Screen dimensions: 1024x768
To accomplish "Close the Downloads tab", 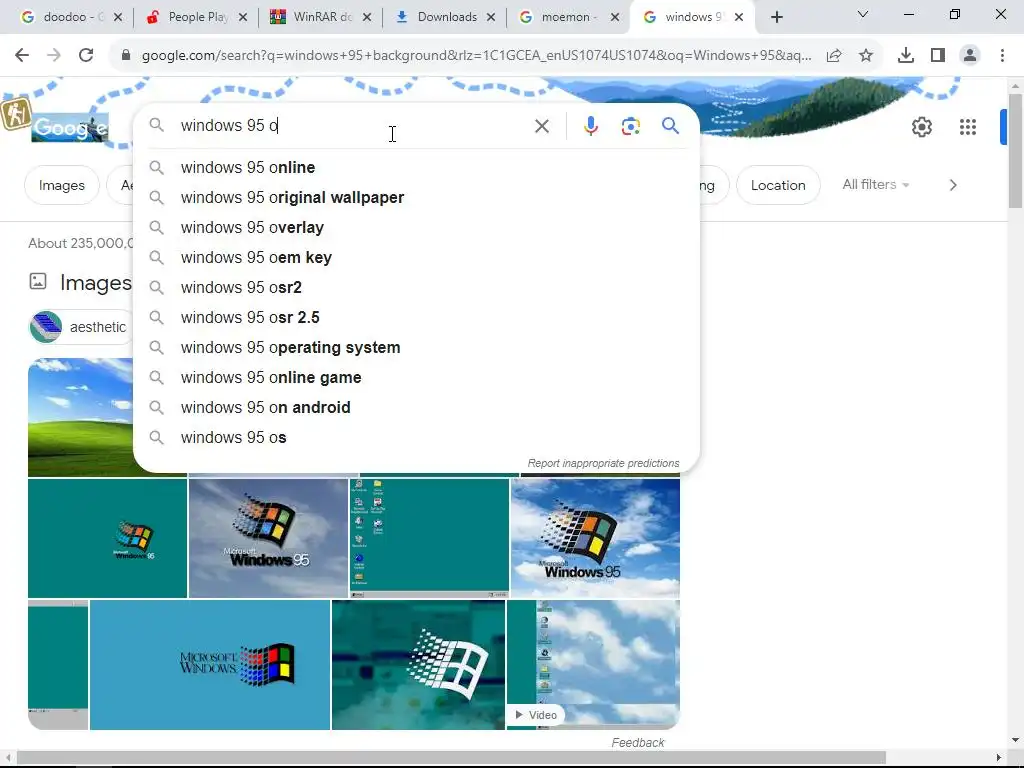I will pyautogui.click(x=491, y=18).
